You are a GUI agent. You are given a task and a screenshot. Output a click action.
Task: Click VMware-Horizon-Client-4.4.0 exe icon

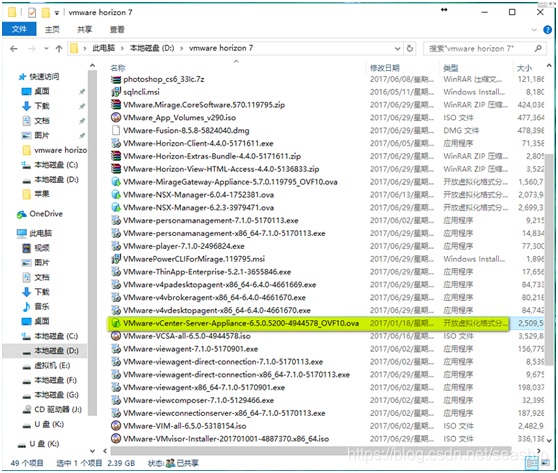click(116, 143)
